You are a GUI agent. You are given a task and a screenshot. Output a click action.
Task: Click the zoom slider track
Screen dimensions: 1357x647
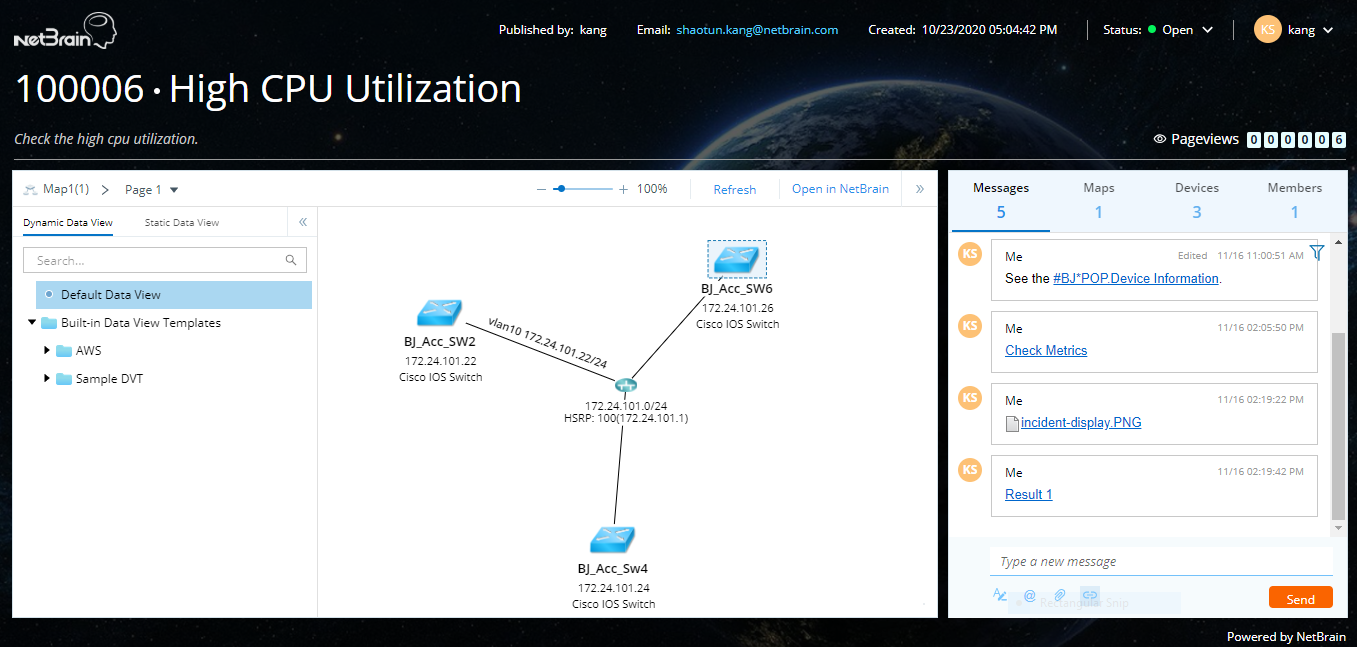(583, 188)
